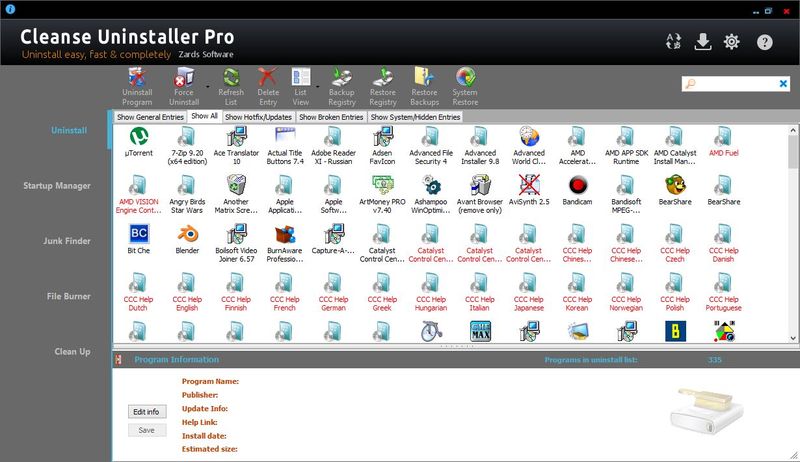Click the small icon beside Program Information
The height and width of the screenshot is (462, 800).
coord(118,360)
